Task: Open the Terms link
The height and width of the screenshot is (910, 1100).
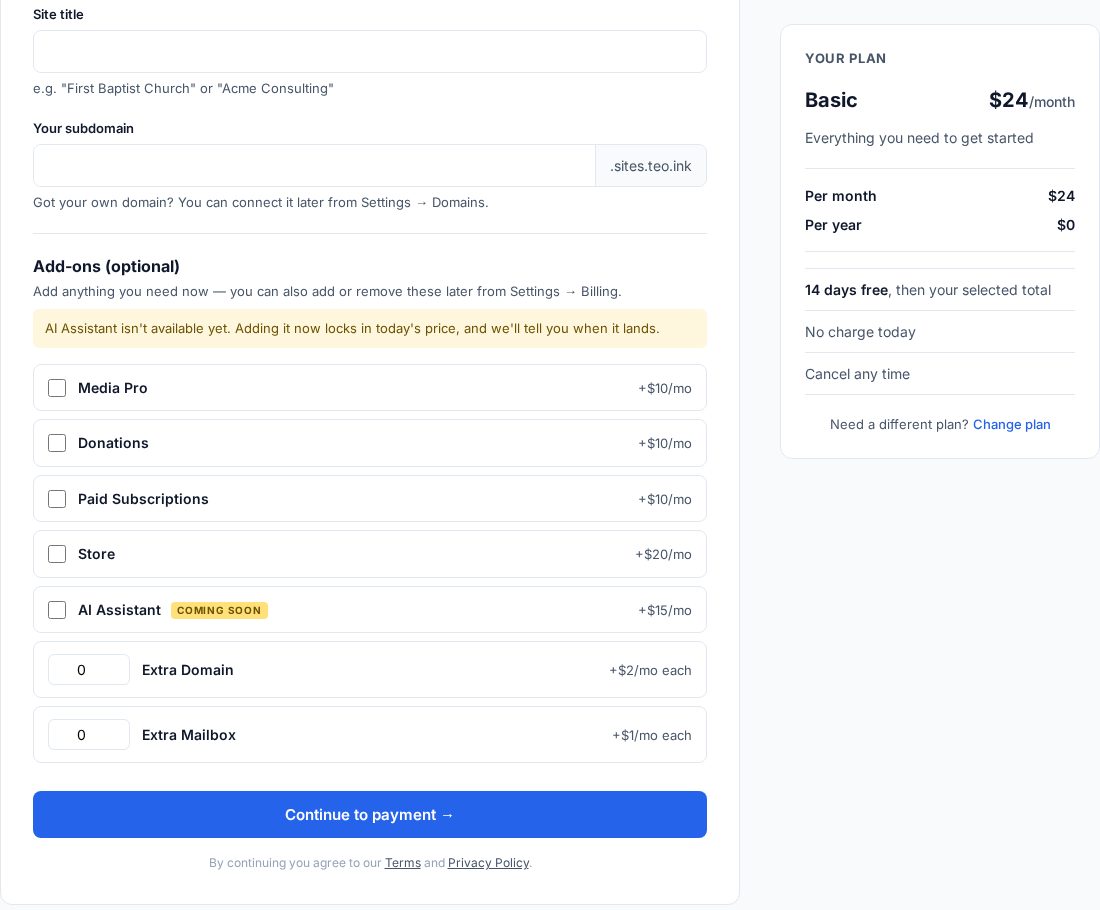Action: point(403,862)
